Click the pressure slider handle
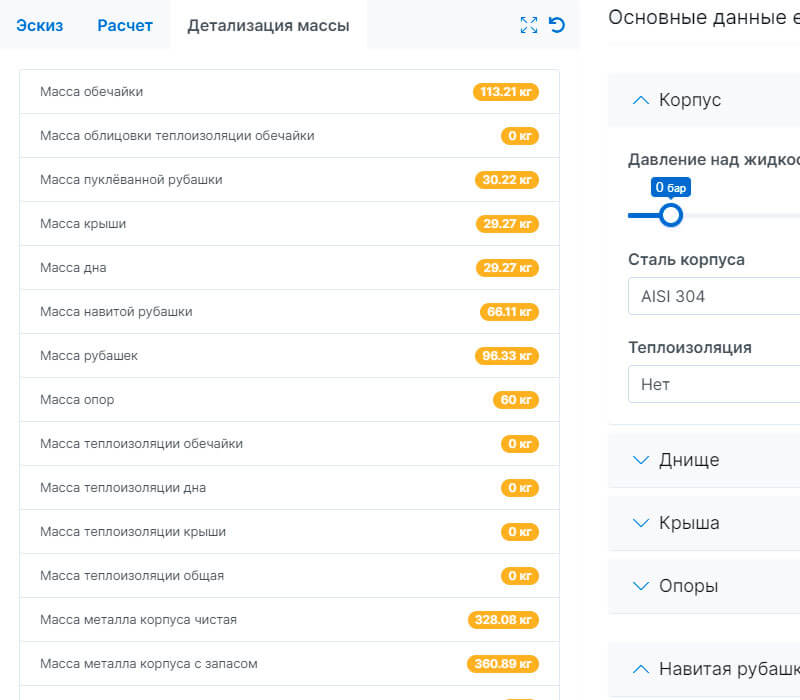The height and width of the screenshot is (700, 800). point(671,215)
